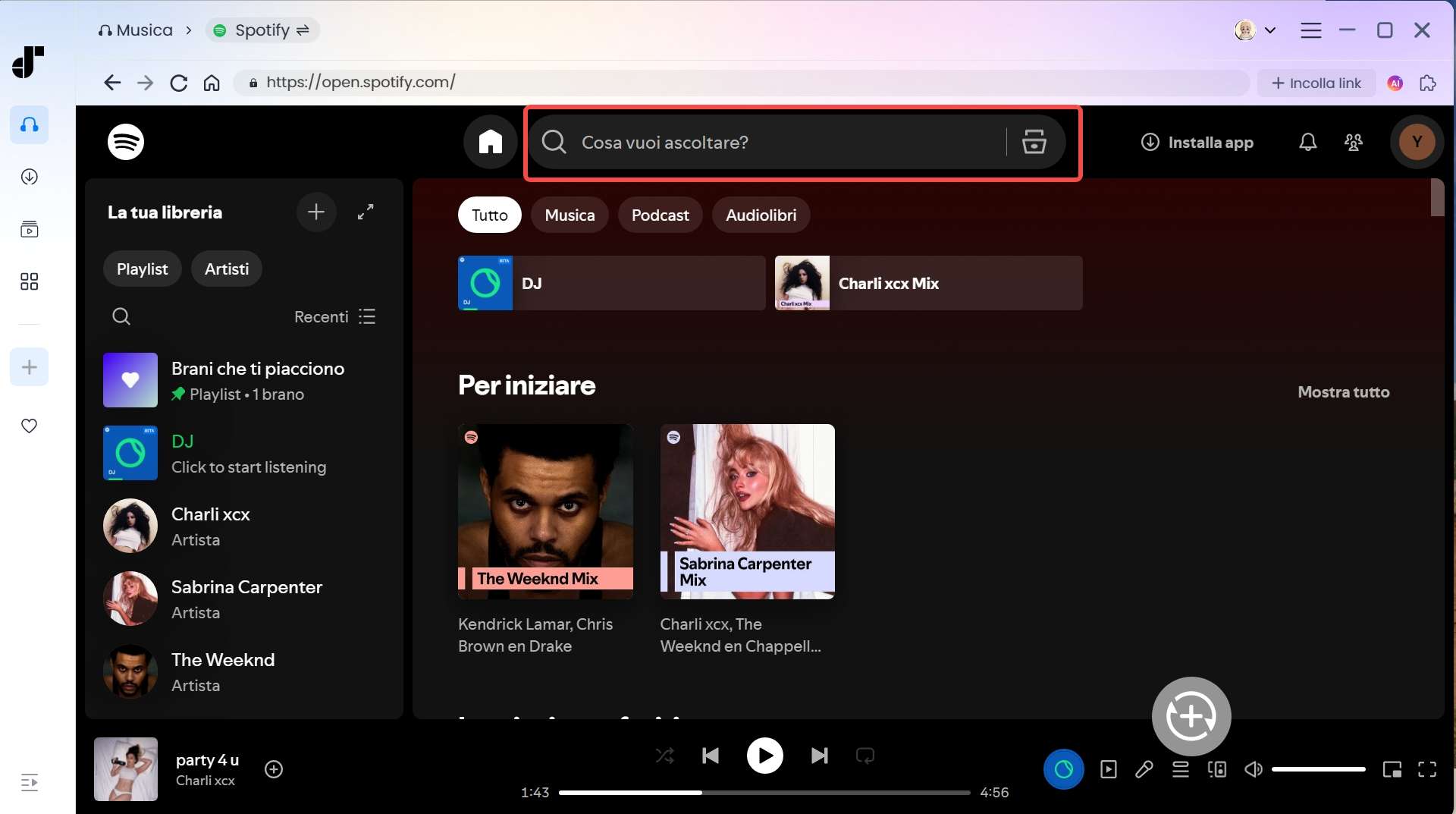Switch to the Podcast filter tab
1456x814 pixels.
660,215
